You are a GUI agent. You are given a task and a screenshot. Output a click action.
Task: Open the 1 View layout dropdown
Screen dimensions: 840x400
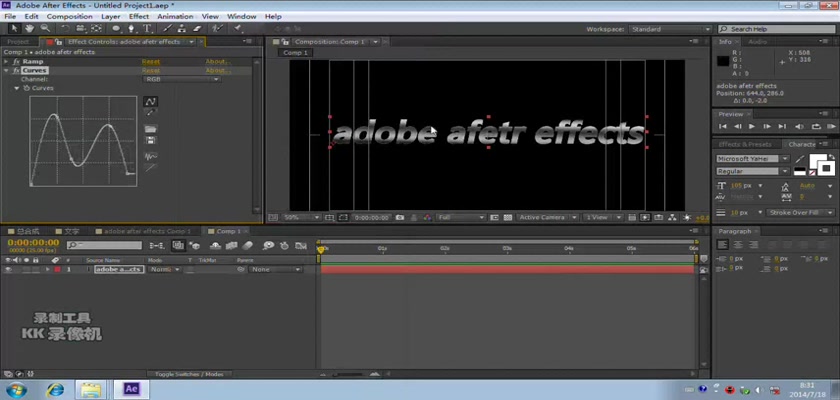[603, 218]
